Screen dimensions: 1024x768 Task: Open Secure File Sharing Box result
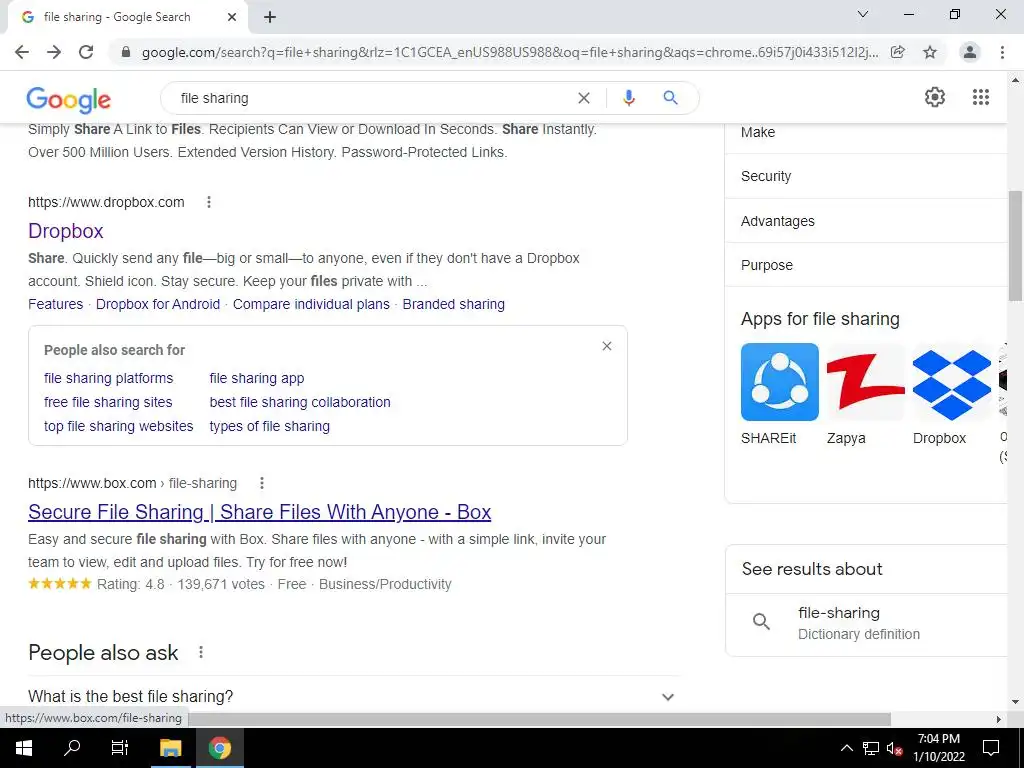pos(259,512)
